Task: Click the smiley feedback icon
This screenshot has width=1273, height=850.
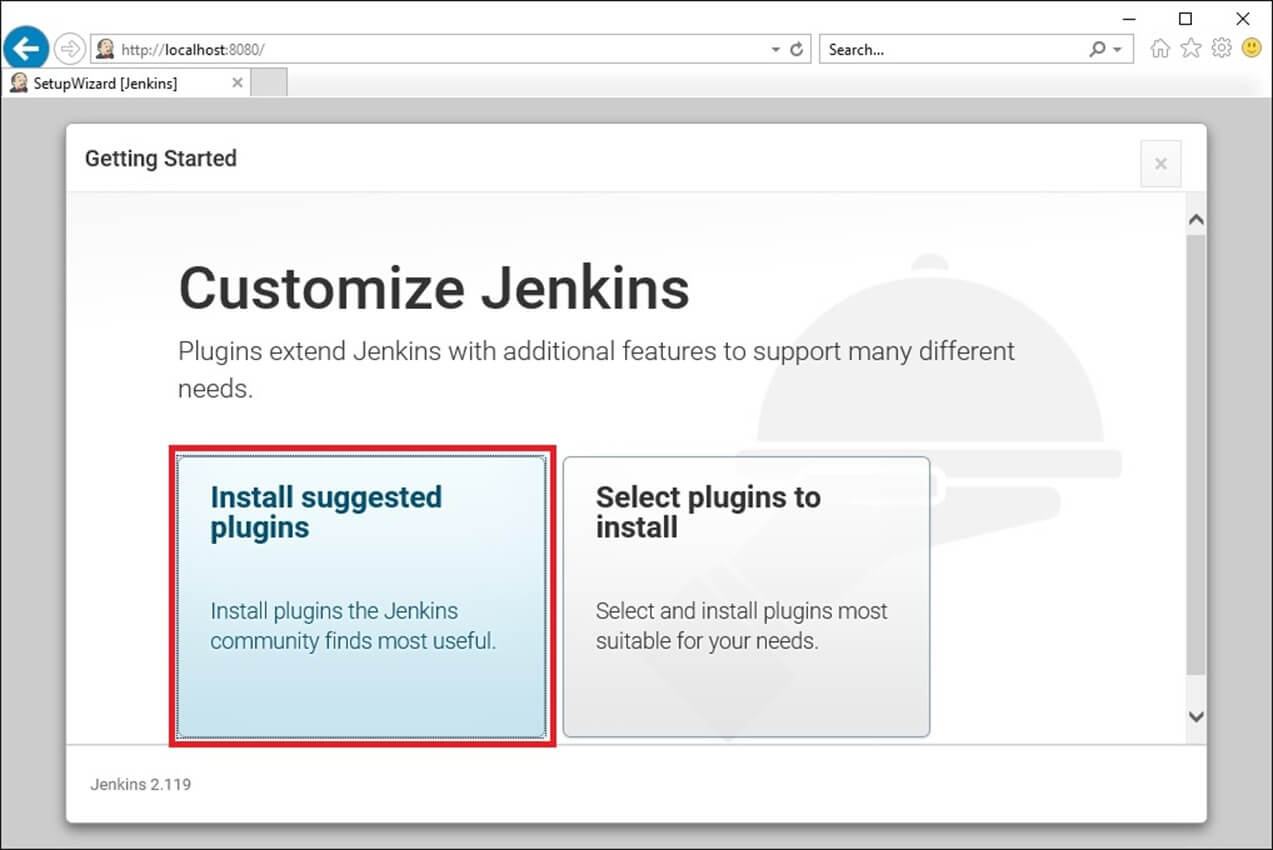Action: pyautogui.click(x=1251, y=48)
